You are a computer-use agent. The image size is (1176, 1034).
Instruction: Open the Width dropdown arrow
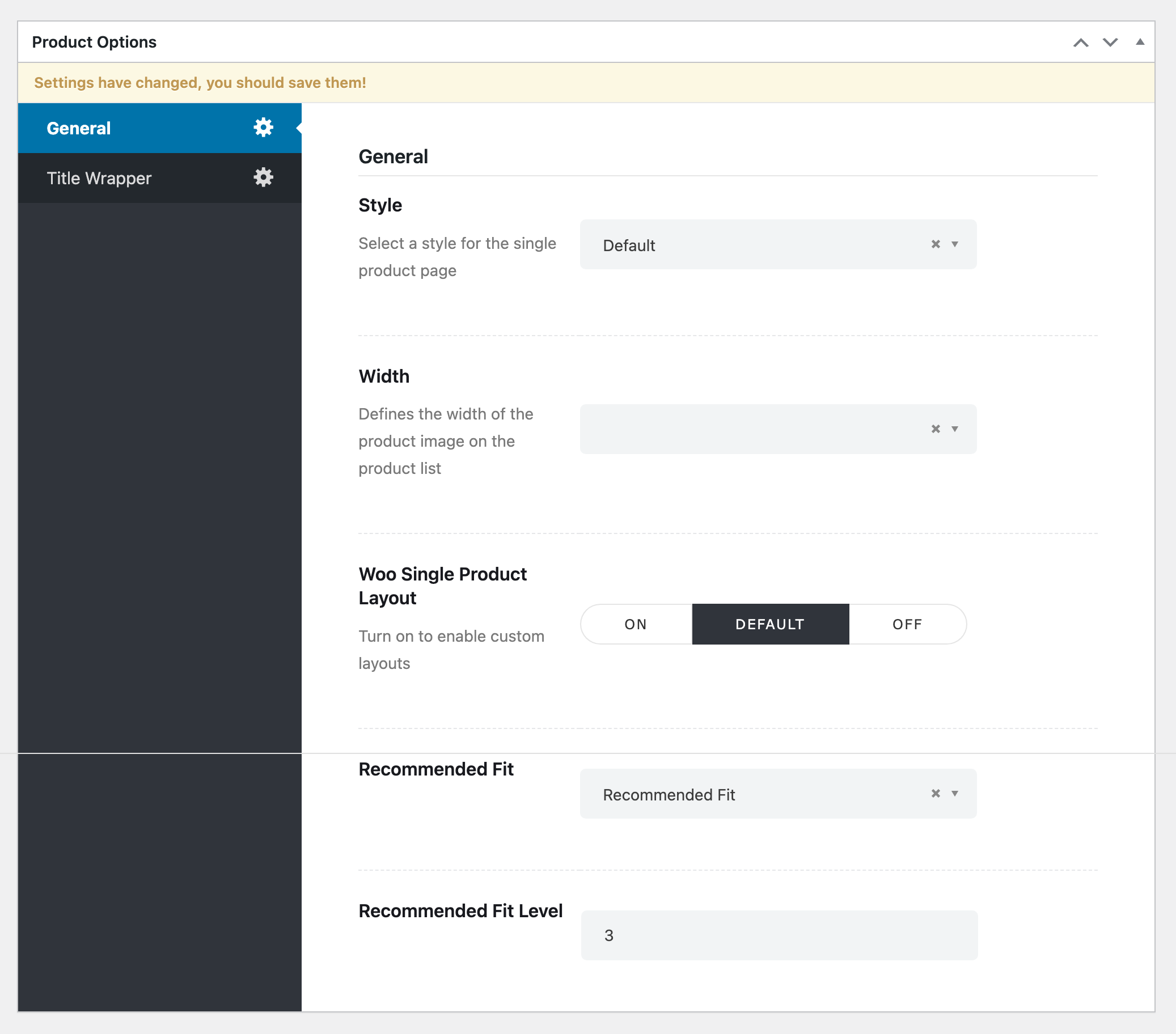click(954, 429)
